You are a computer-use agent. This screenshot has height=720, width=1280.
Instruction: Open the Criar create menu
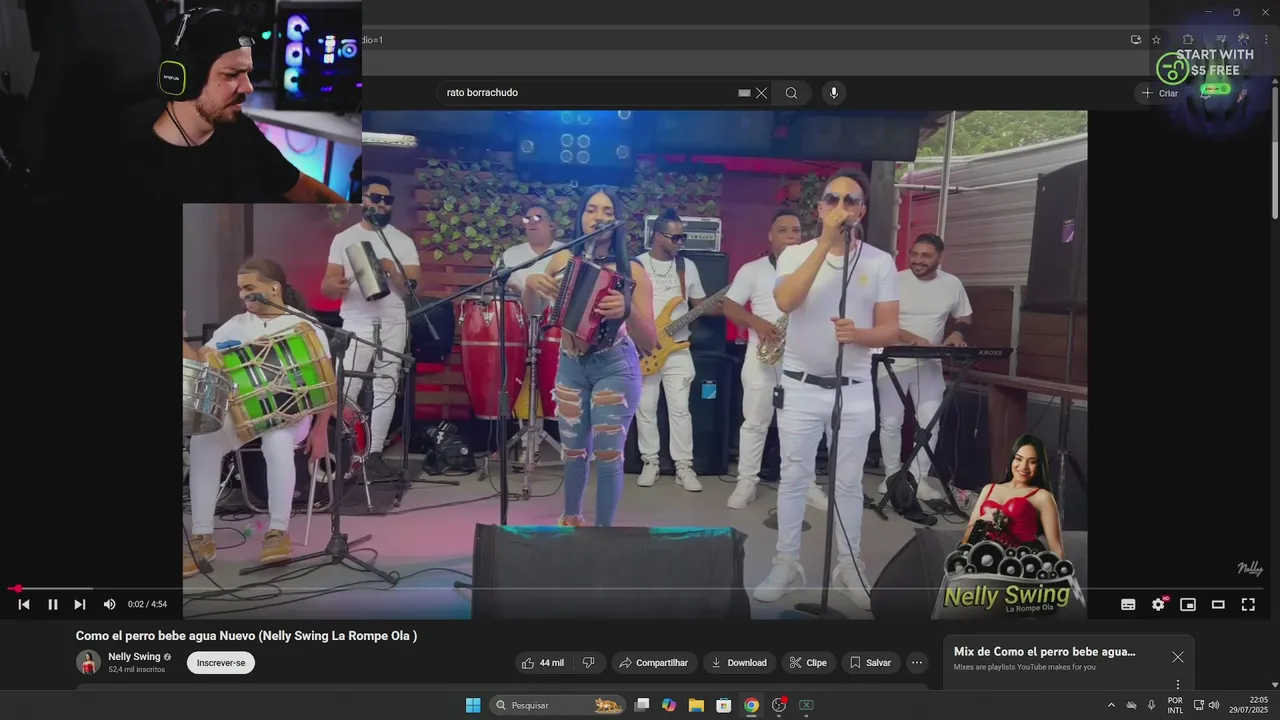coord(1159,93)
